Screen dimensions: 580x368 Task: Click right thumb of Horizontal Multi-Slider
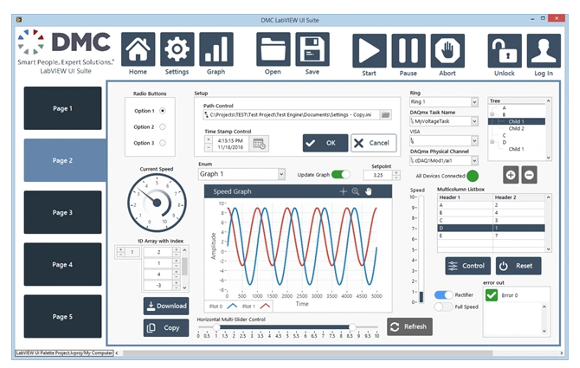click(353, 327)
